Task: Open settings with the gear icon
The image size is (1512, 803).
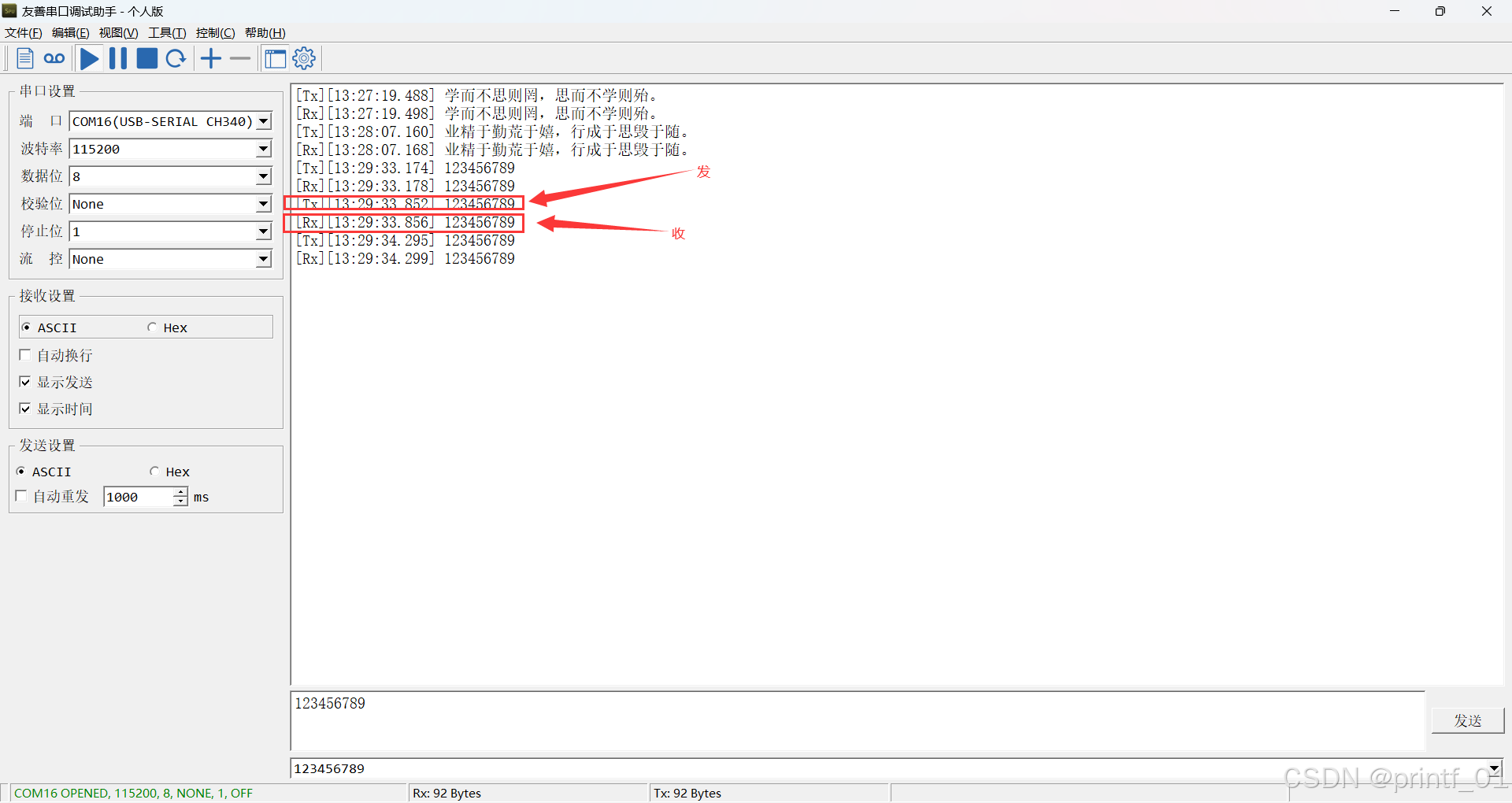Action: 304,58
